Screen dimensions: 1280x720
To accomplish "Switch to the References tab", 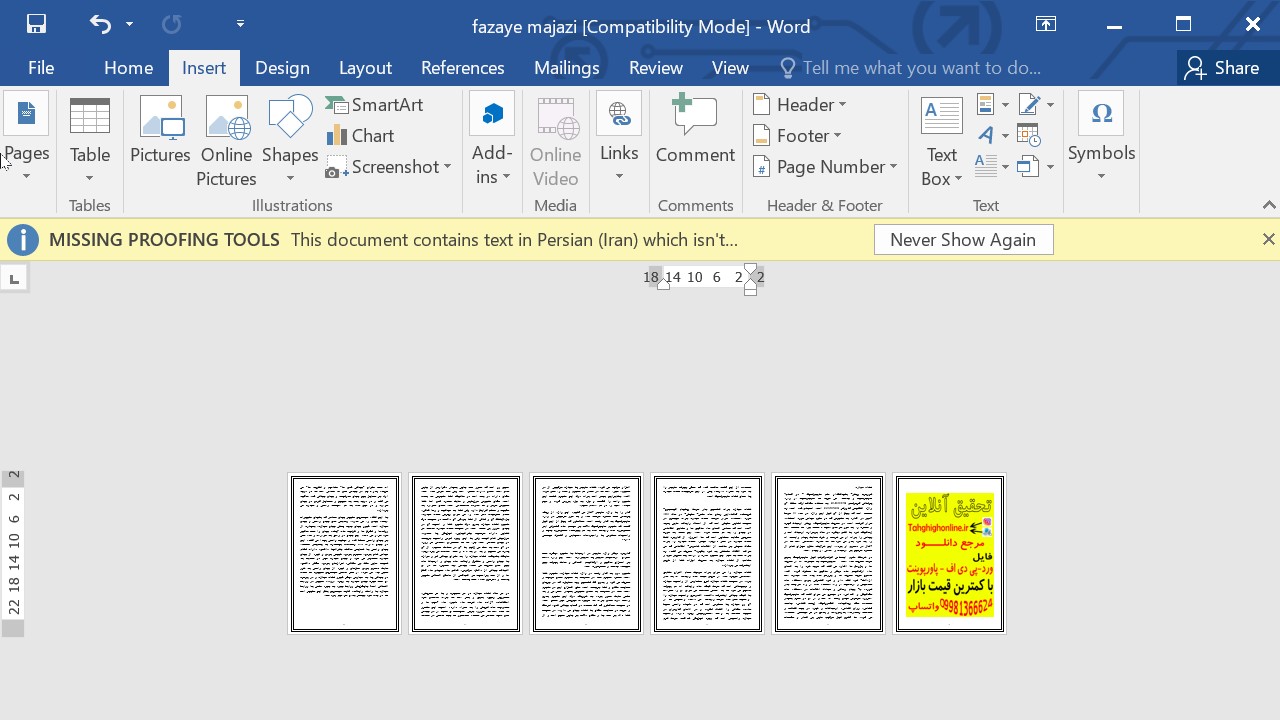I will point(463,68).
